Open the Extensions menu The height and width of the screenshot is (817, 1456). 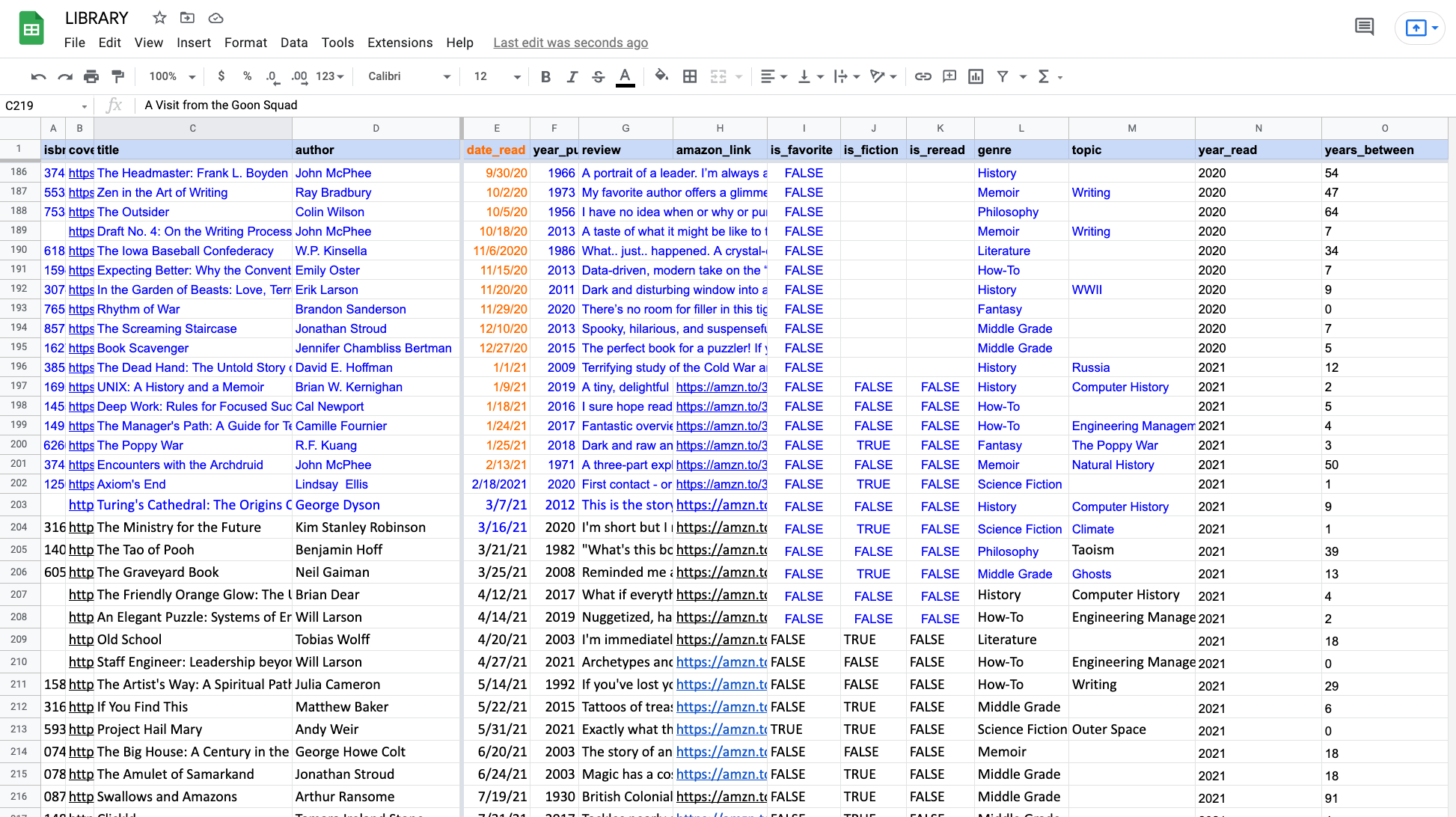coord(400,43)
